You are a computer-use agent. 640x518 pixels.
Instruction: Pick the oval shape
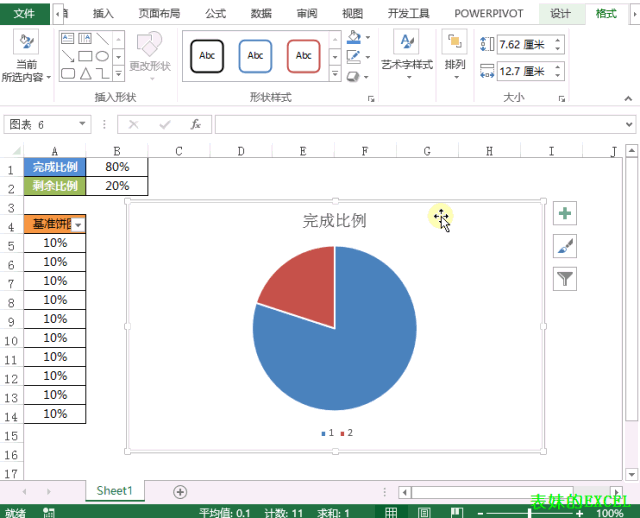[x=102, y=56]
